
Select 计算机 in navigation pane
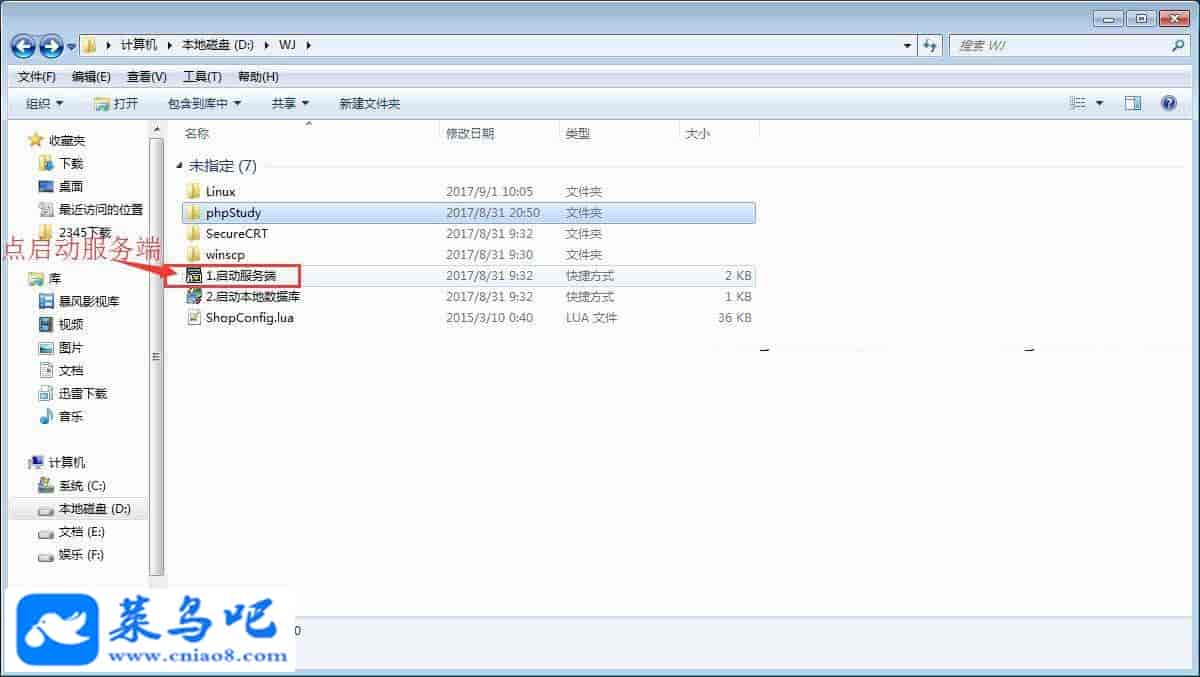[57, 463]
